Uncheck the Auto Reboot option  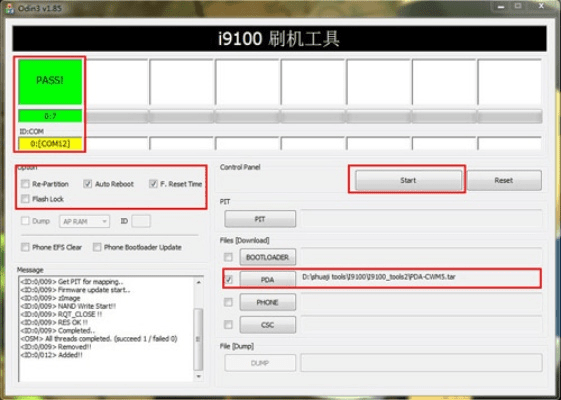point(87,184)
